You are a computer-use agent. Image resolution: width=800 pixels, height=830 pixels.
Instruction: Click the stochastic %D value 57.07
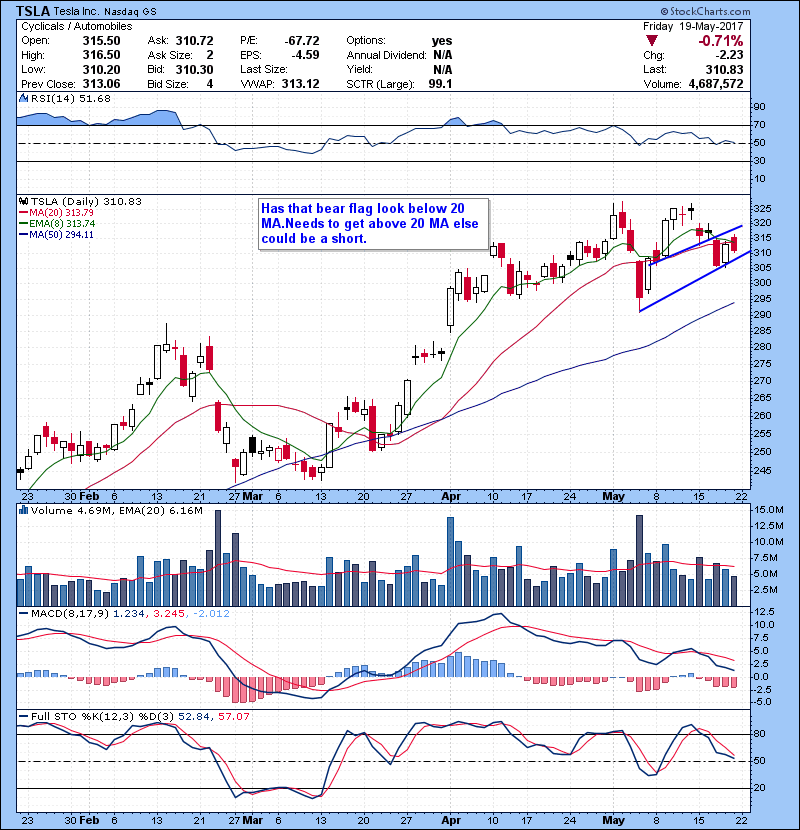pyautogui.click(x=233, y=717)
